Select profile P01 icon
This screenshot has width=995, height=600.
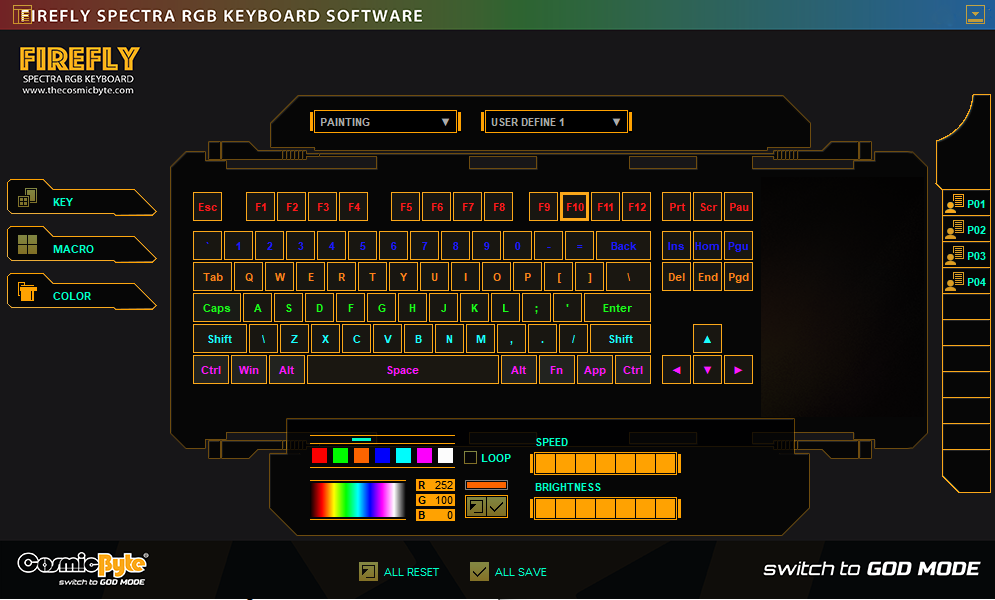click(954, 204)
